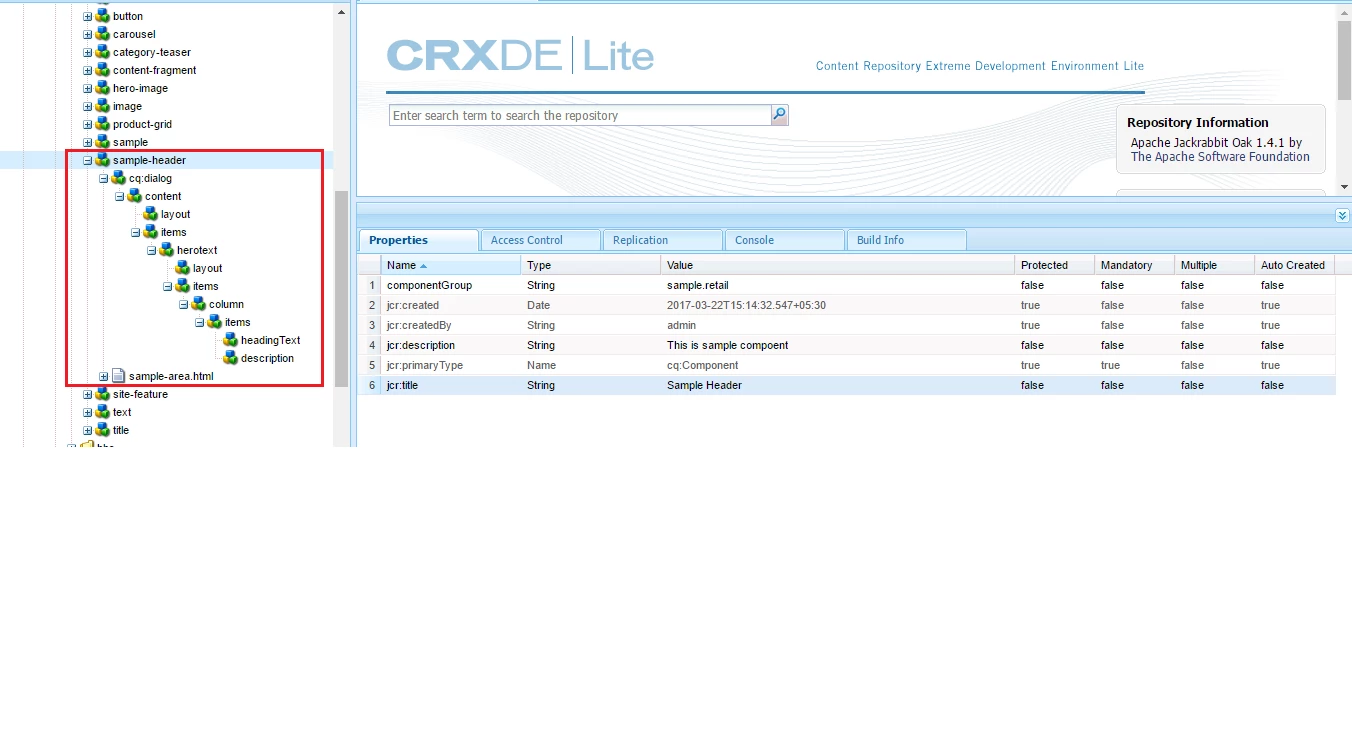Open The Apache Software Foundation link

[1220, 157]
